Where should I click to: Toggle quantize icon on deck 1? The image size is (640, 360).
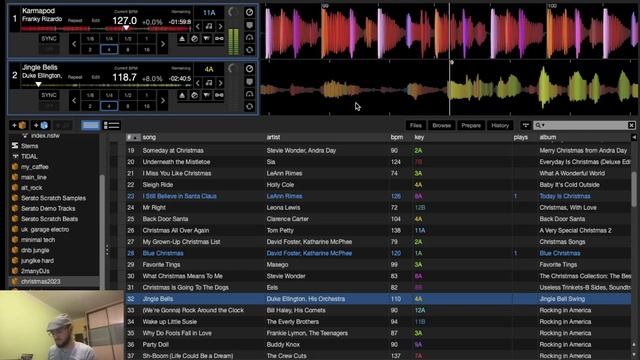207,39
